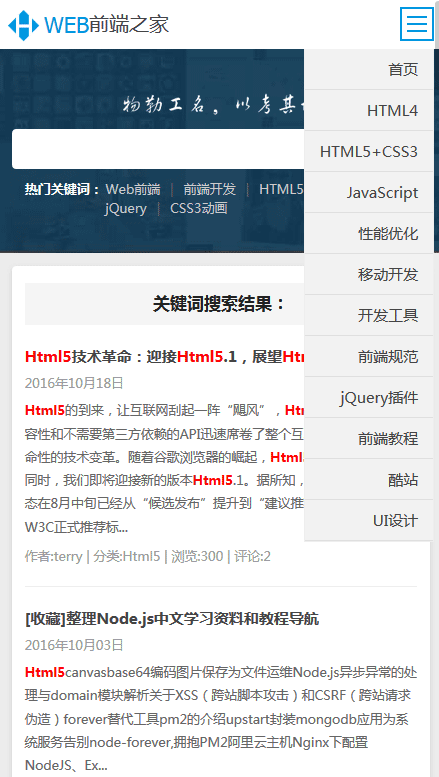
Task: Click the 前端开发 hot keyword link
Action: pyautogui.click(x=210, y=189)
